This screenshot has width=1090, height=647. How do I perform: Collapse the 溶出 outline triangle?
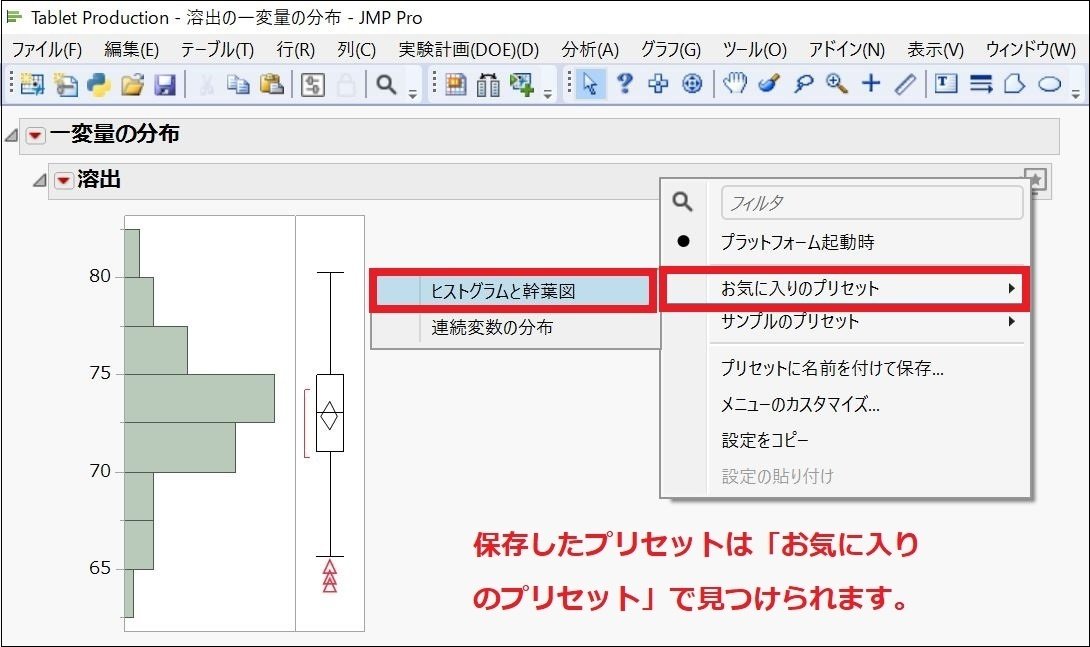[40, 181]
